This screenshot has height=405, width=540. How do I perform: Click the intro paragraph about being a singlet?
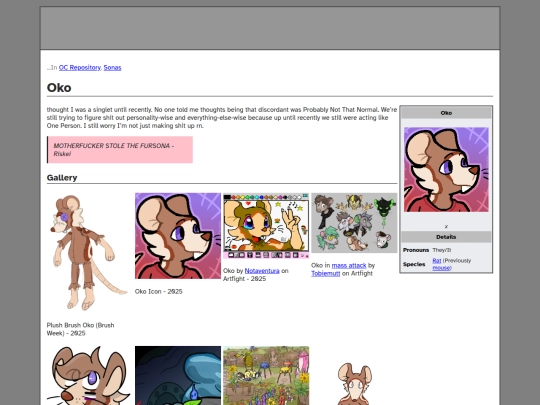(222, 118)
